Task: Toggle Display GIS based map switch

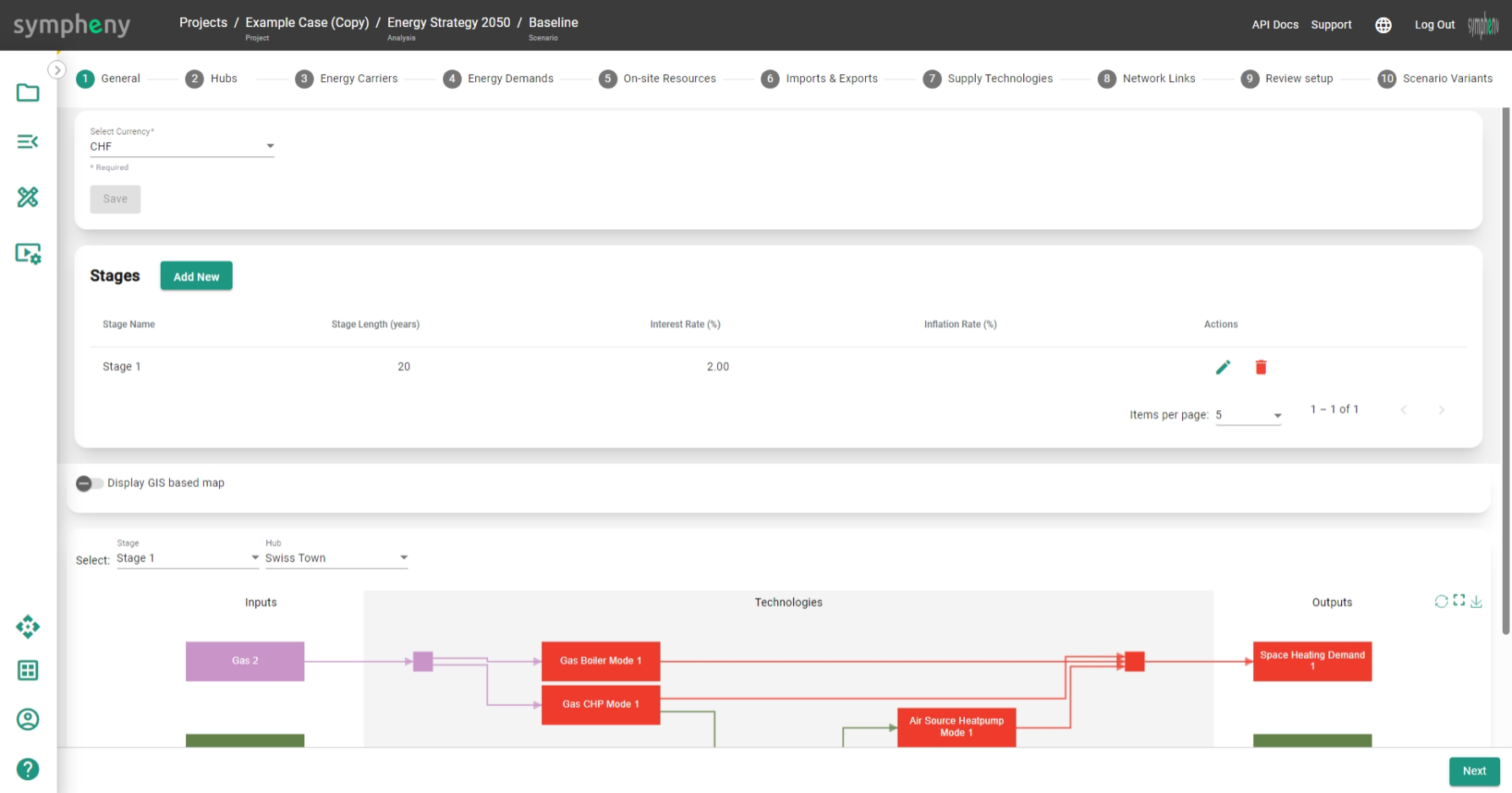Action: pos(89,484)
